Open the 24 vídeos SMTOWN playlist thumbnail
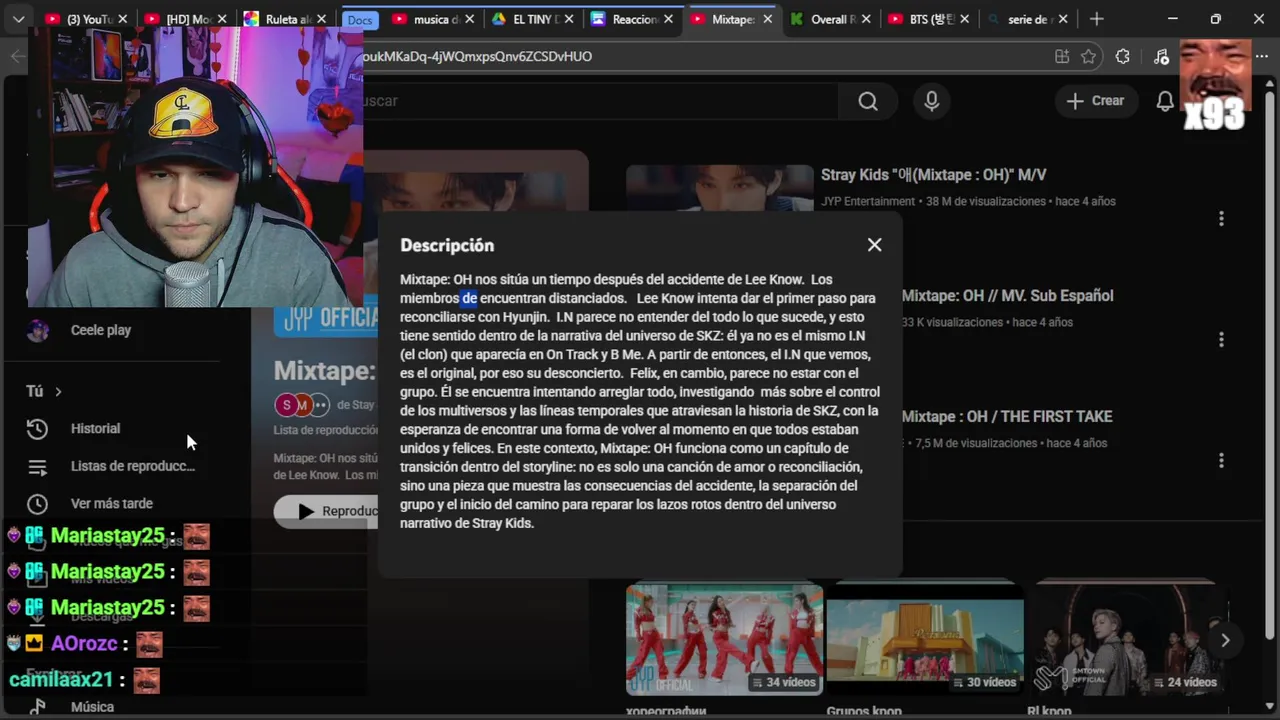 click(x=1126, y=639)
